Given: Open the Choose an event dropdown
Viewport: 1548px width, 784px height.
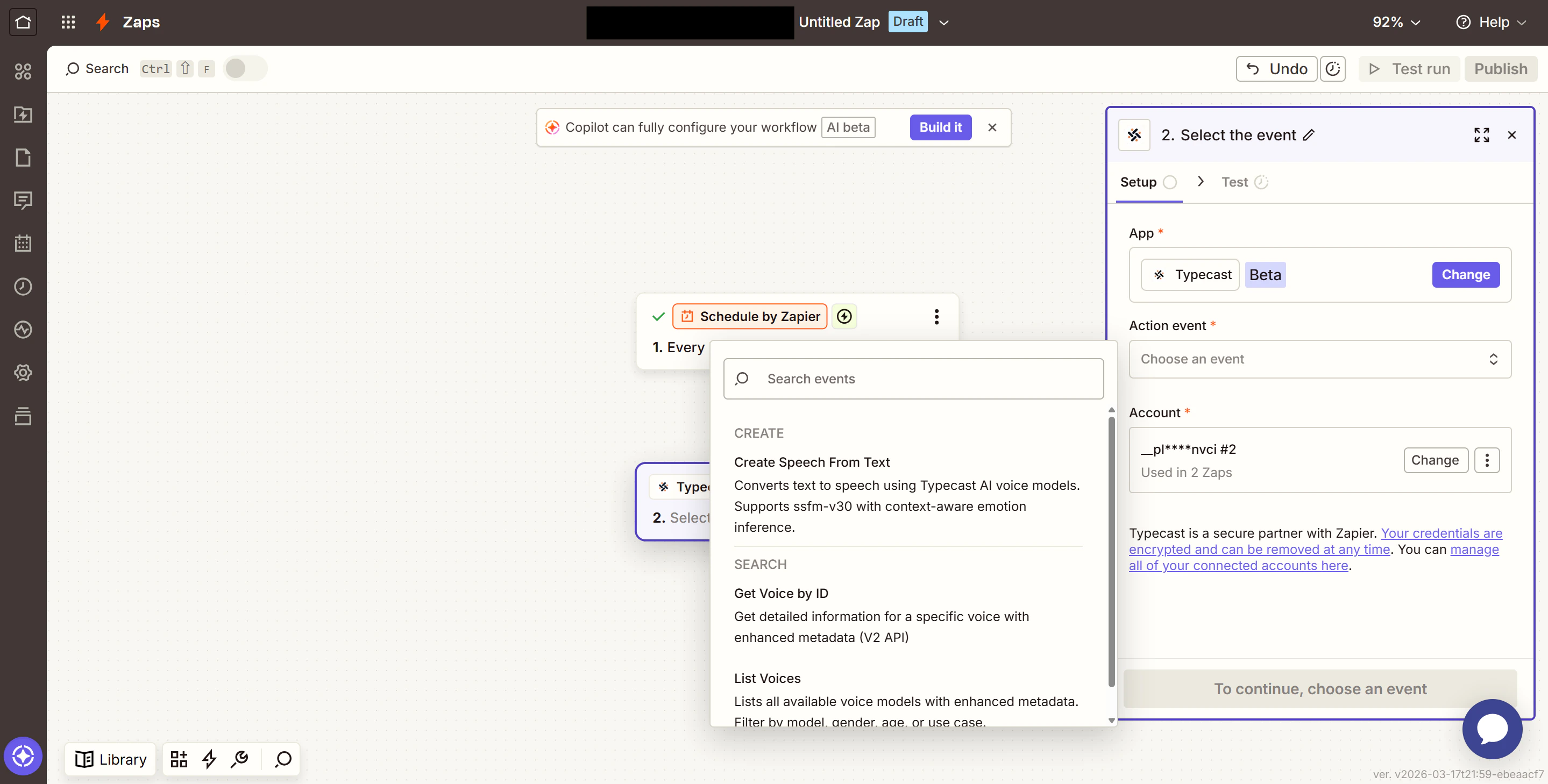Looking at the screenshot, I should pos(1319,359).
